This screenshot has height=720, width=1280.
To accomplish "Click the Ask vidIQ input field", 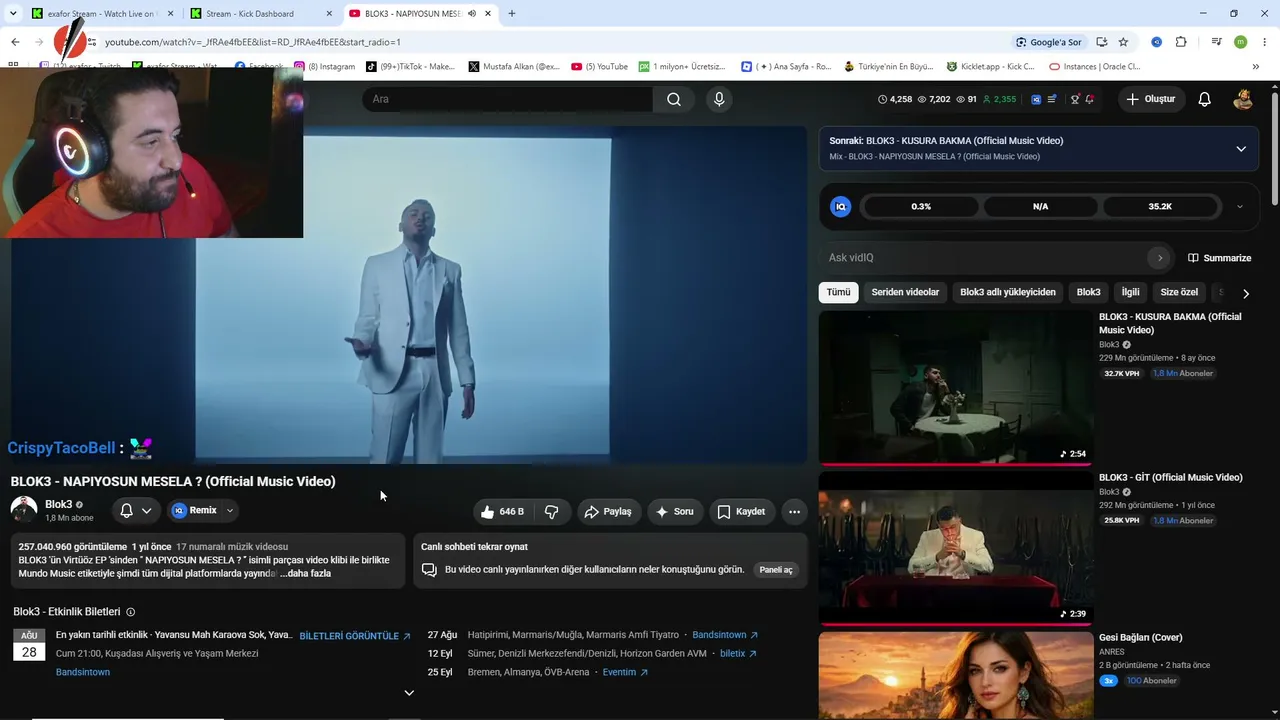I will pyautogui.click(x=985, y=258).
